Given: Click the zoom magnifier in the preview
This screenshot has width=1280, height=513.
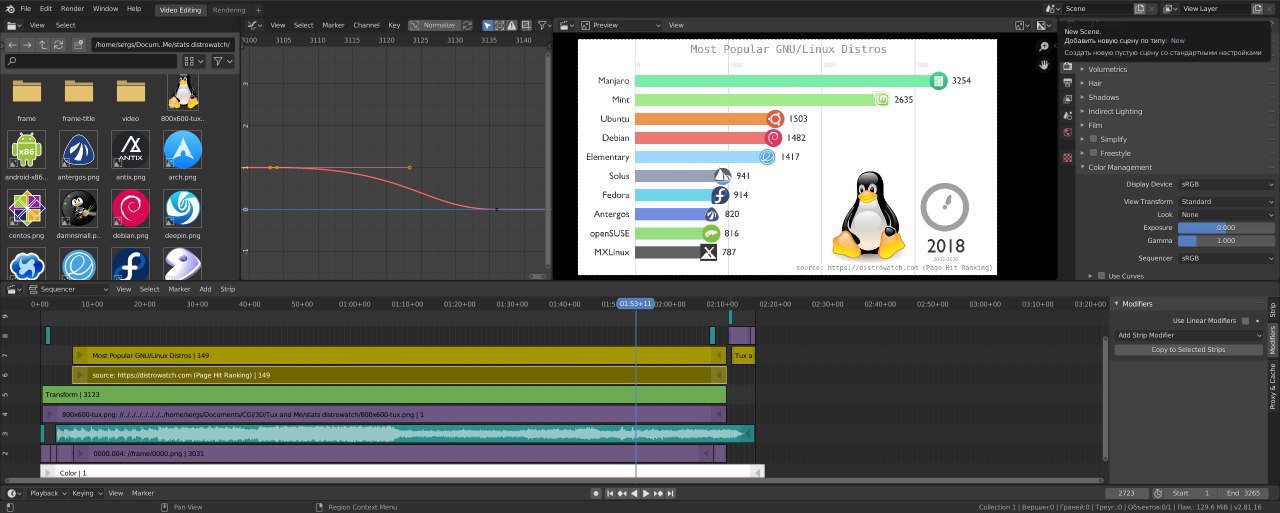Looking at the screenshot, I should pyautogui.click(x=1044, y=46).
